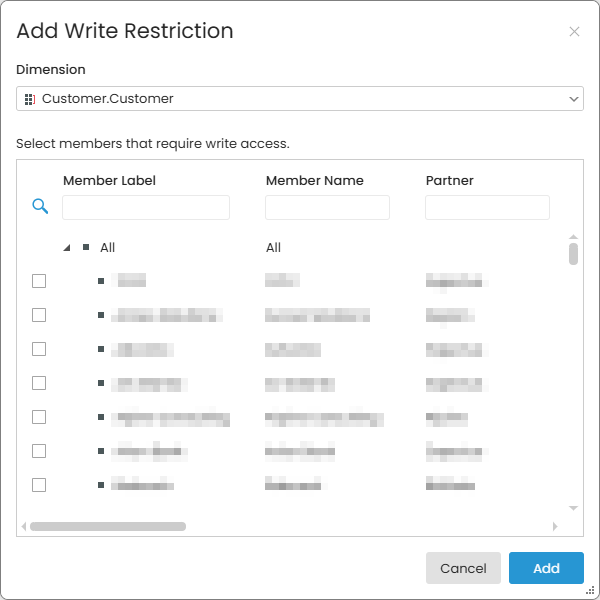This screenshot has height=600, width=600.
Task: Close the Add Write Restriction dialog
Action: click(574, 31)
